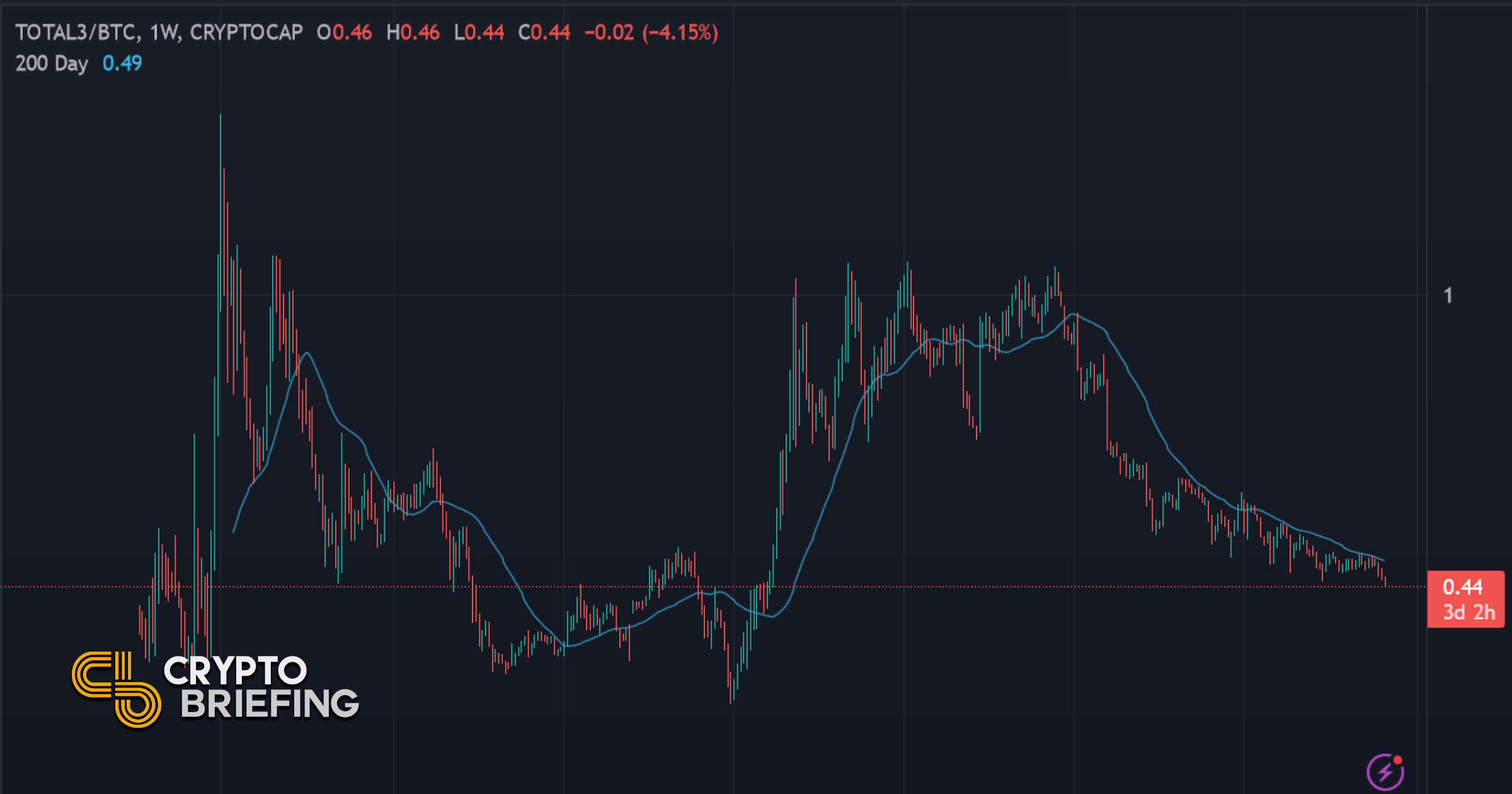The image size is (1512, 794).
Task: Click the lowest candle wick bottom
Action: 731,701
